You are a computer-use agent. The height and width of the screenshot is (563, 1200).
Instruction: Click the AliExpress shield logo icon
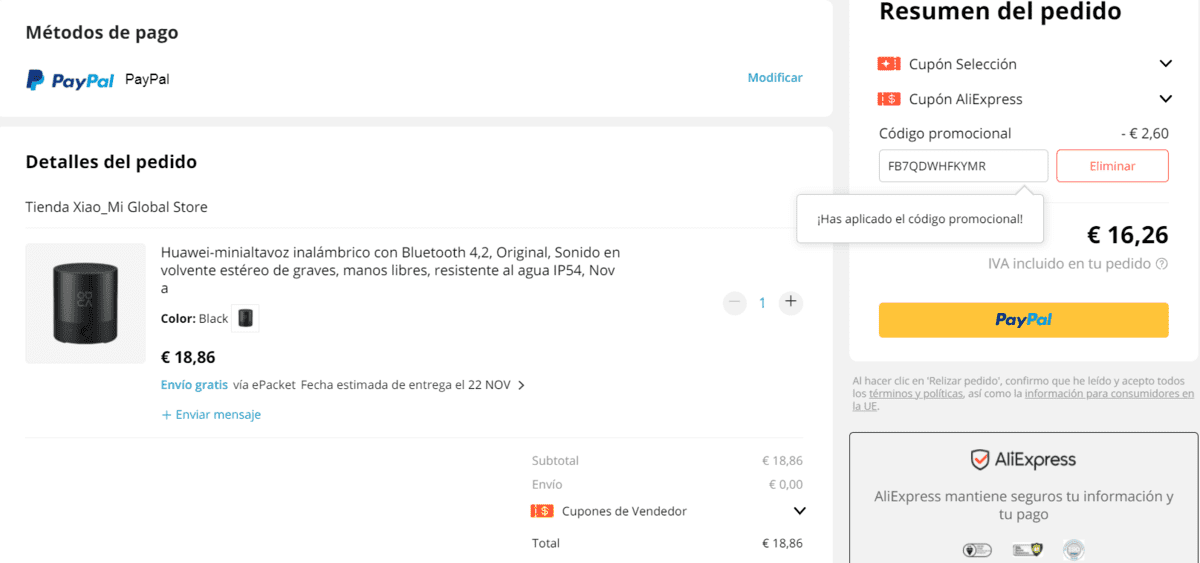(980, 460)
